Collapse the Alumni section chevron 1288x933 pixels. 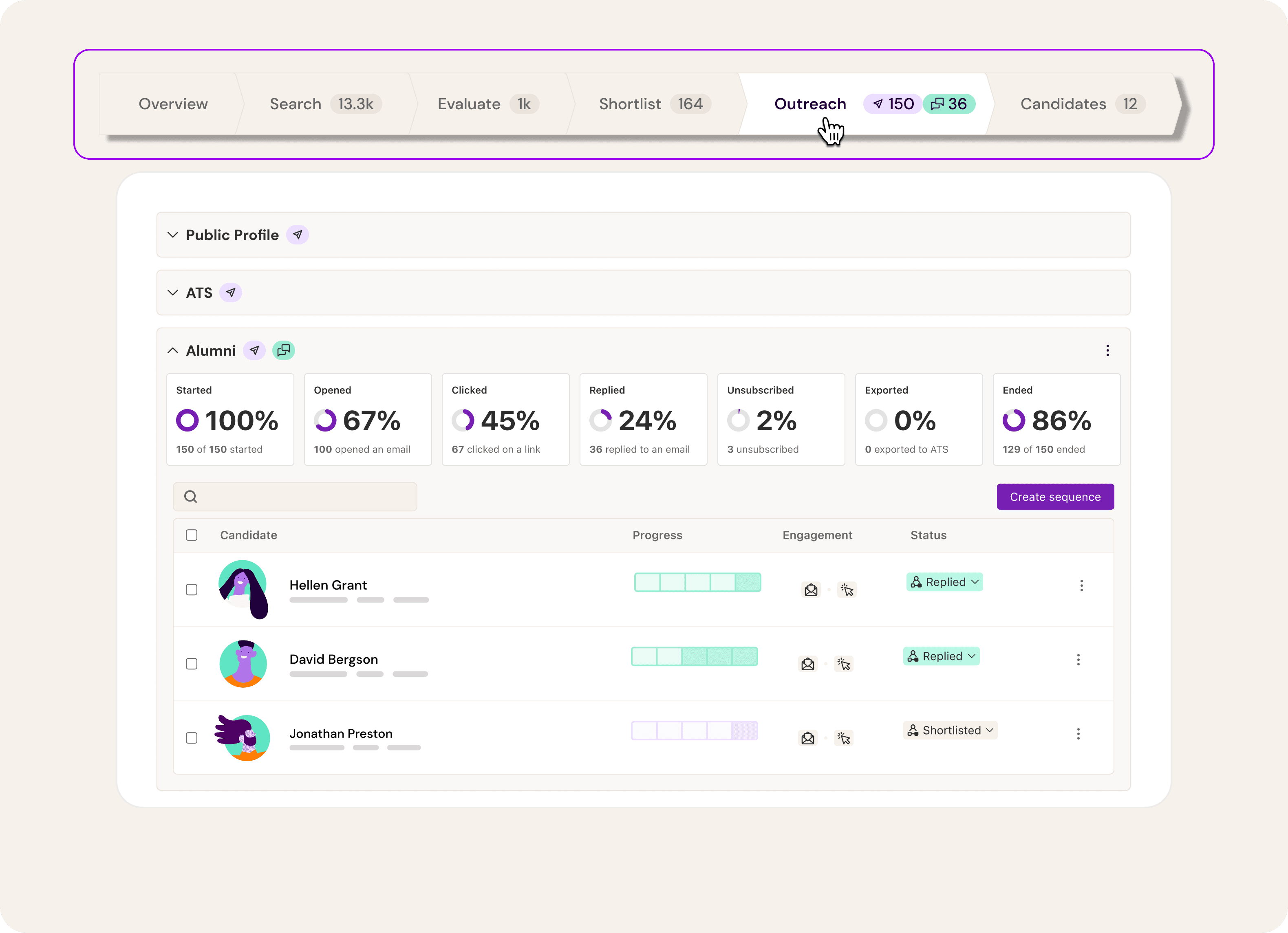tap(173, 351)
